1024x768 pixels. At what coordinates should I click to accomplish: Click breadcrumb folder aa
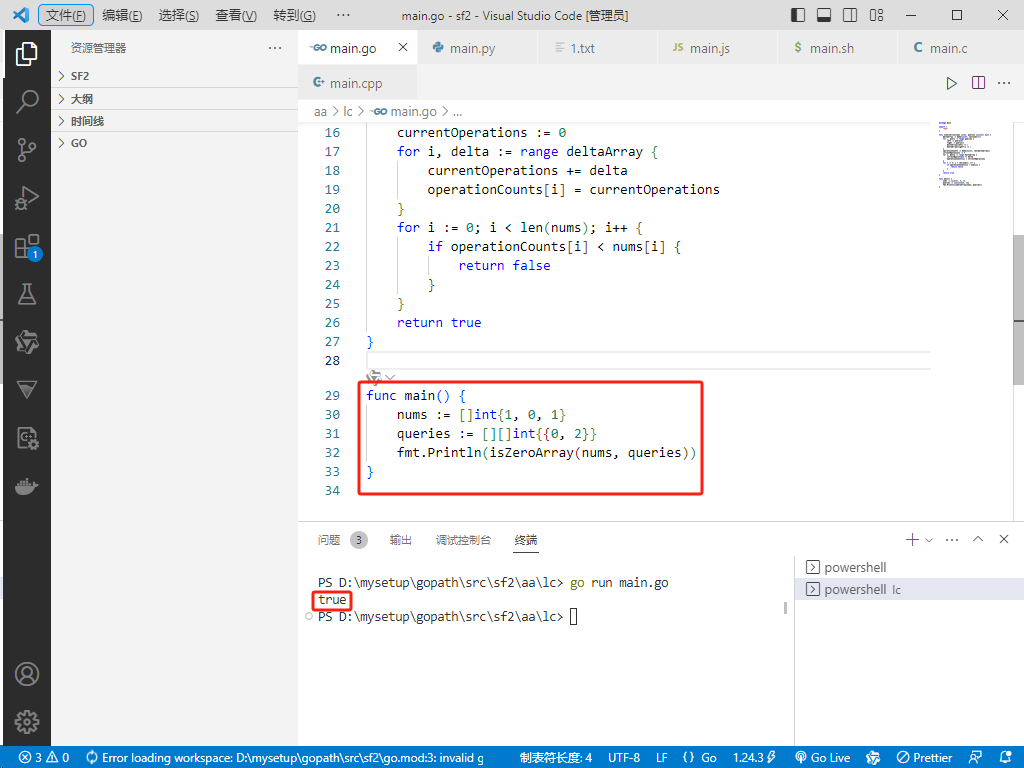point(320,112)
